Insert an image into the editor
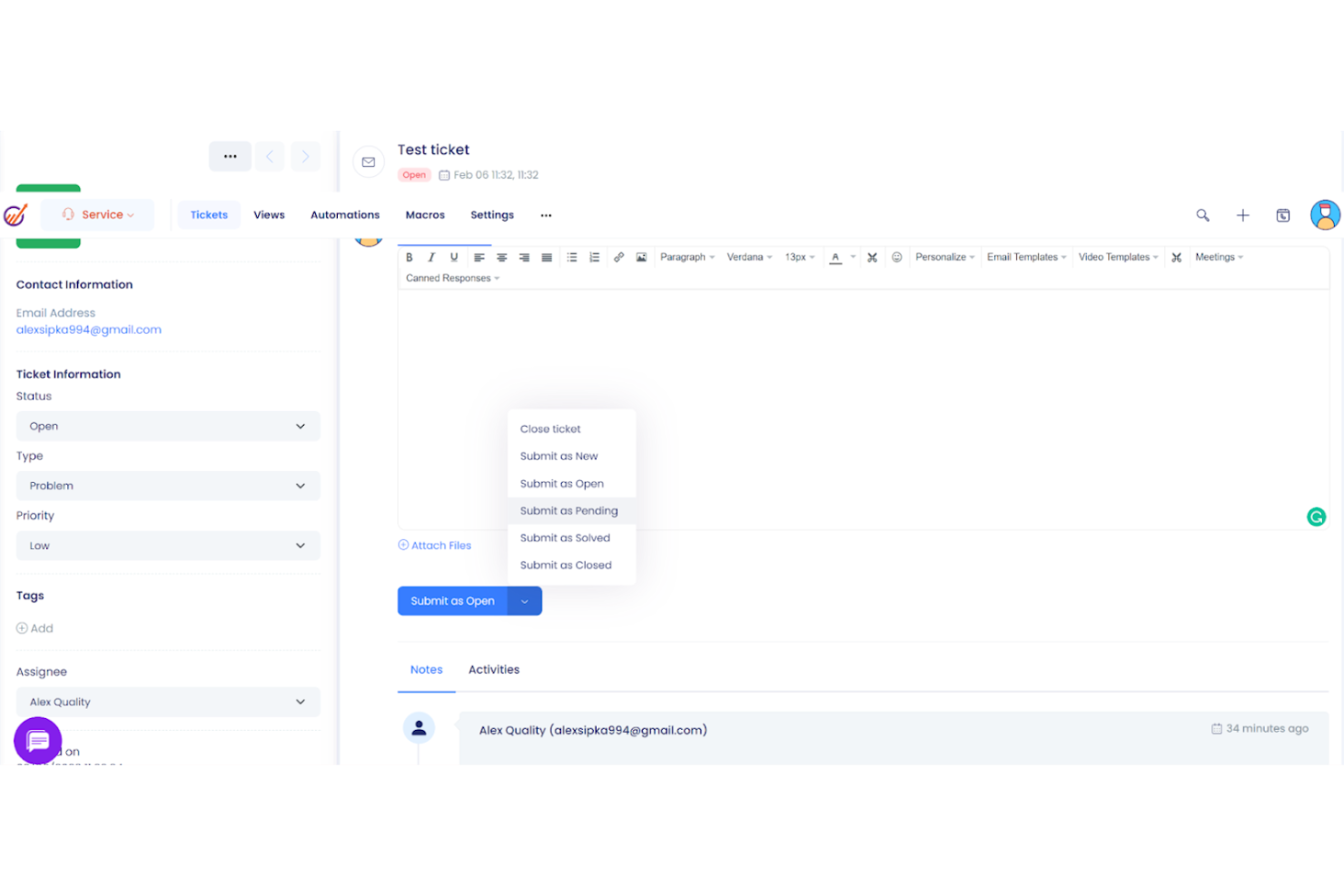Image resolution: width=1344 pixels, height=896 pixels. (x=641, y=257)
